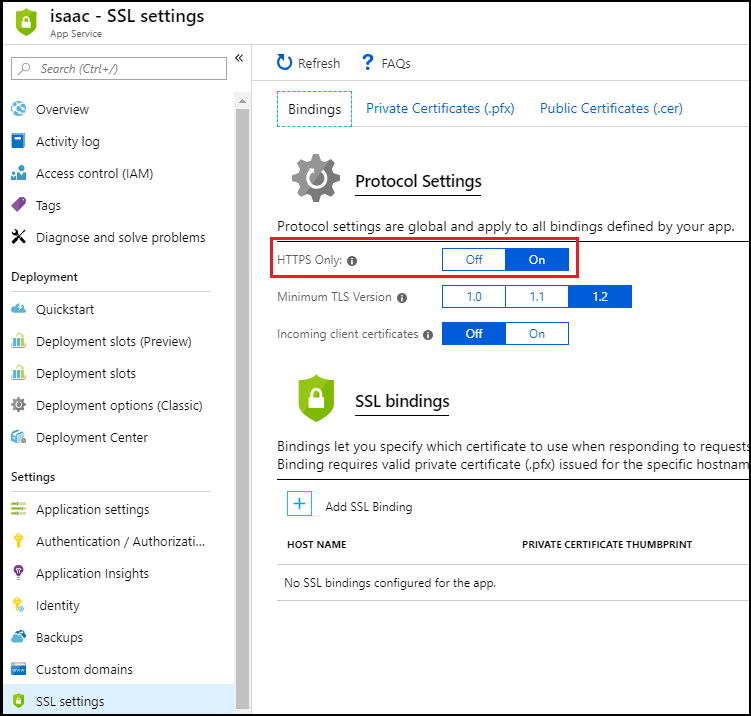This screenshot has width=751, height=716.
Task: Click the info icon beside Minimum TLS Version
Action: pos(402,298)
